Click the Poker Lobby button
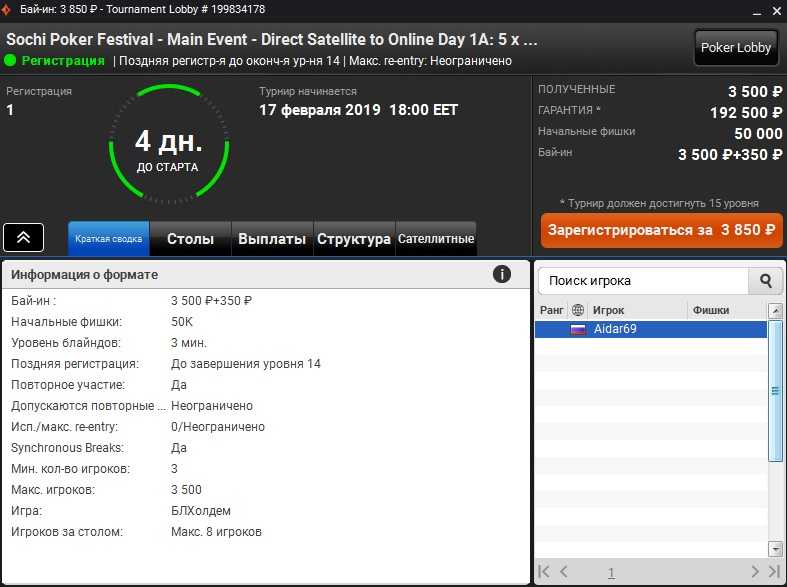 [735, 48]
